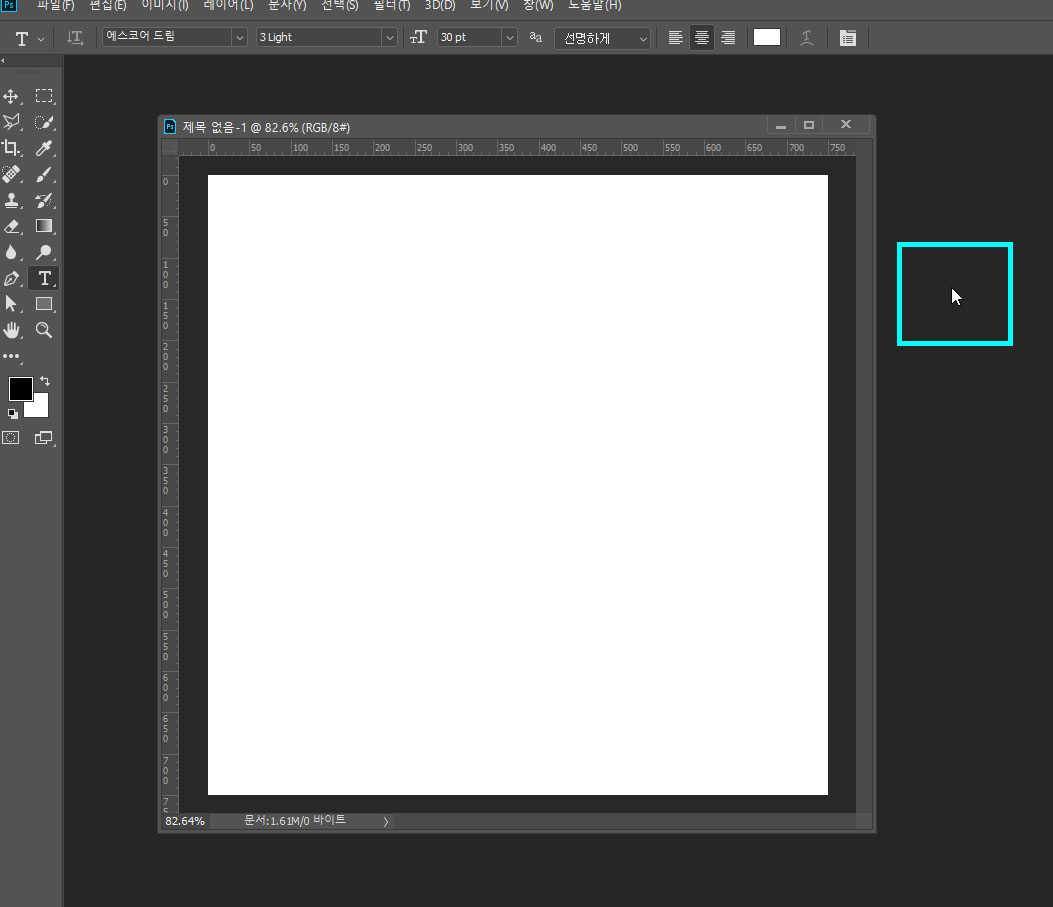Maximize the document window
1053x907 pixels.
point(809,125)
